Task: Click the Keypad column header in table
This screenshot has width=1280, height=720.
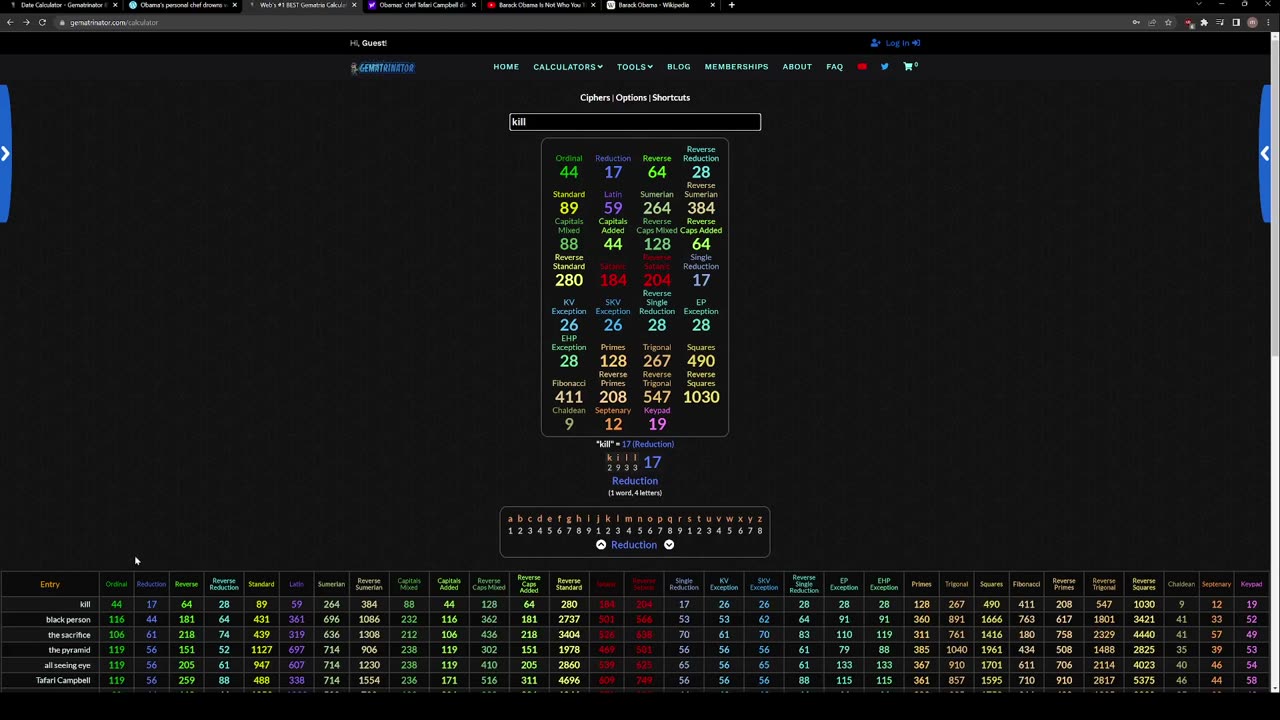Action: coord(1251,584)
